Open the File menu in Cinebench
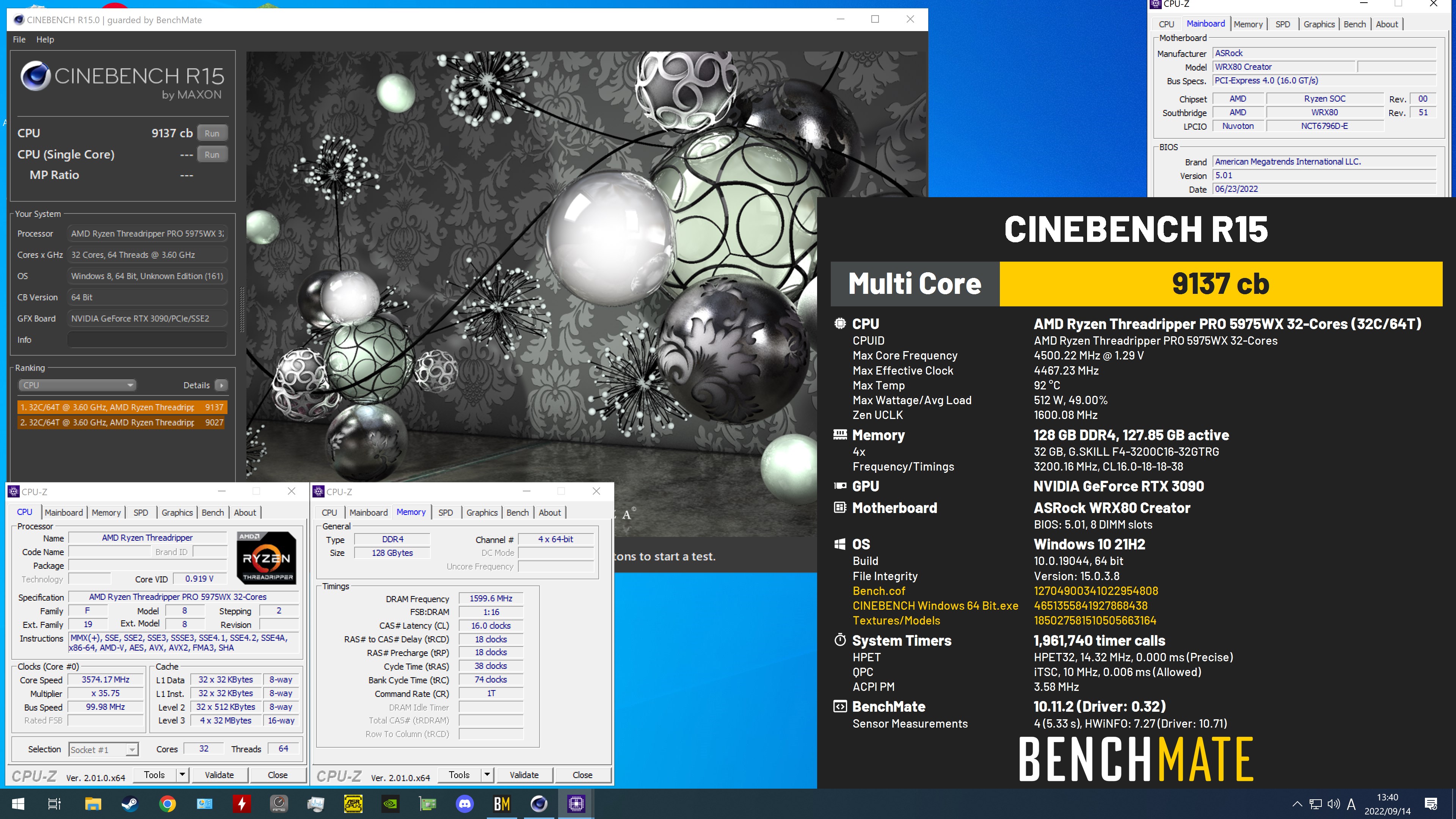Viewport: 1456px width, 819px height. point(19,39)
